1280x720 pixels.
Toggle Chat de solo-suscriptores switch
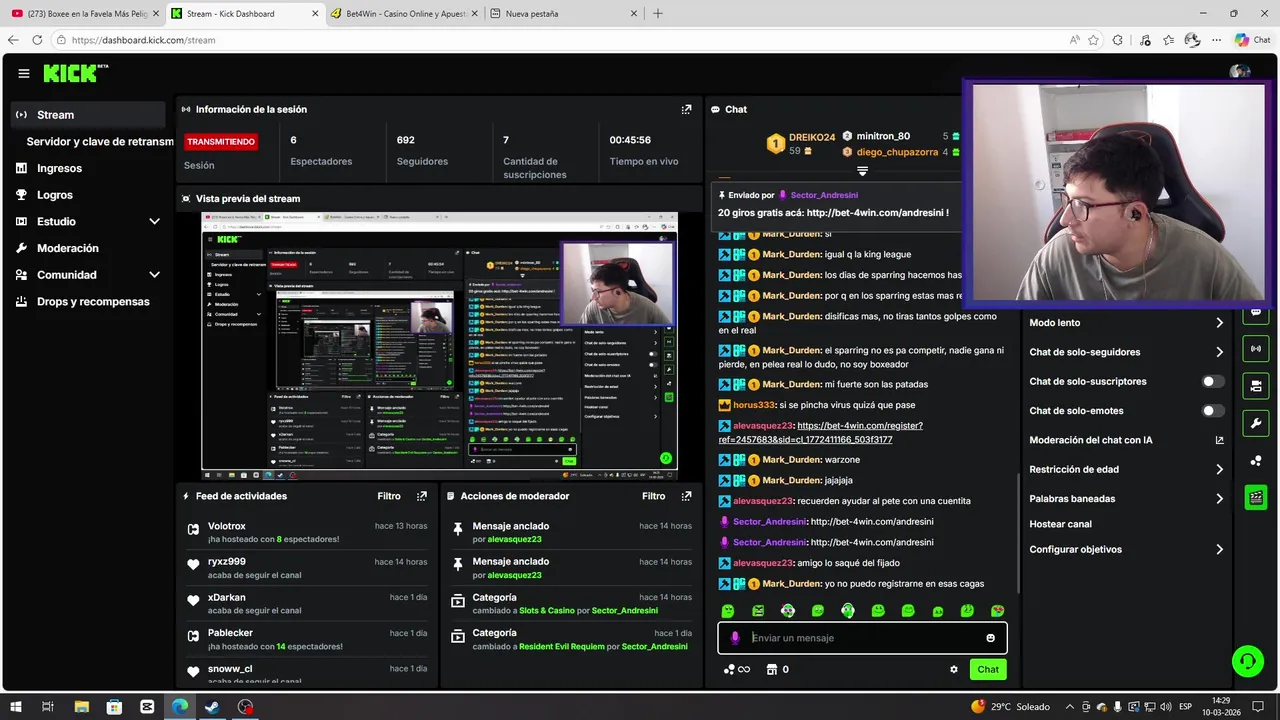tap(1212, 381)
